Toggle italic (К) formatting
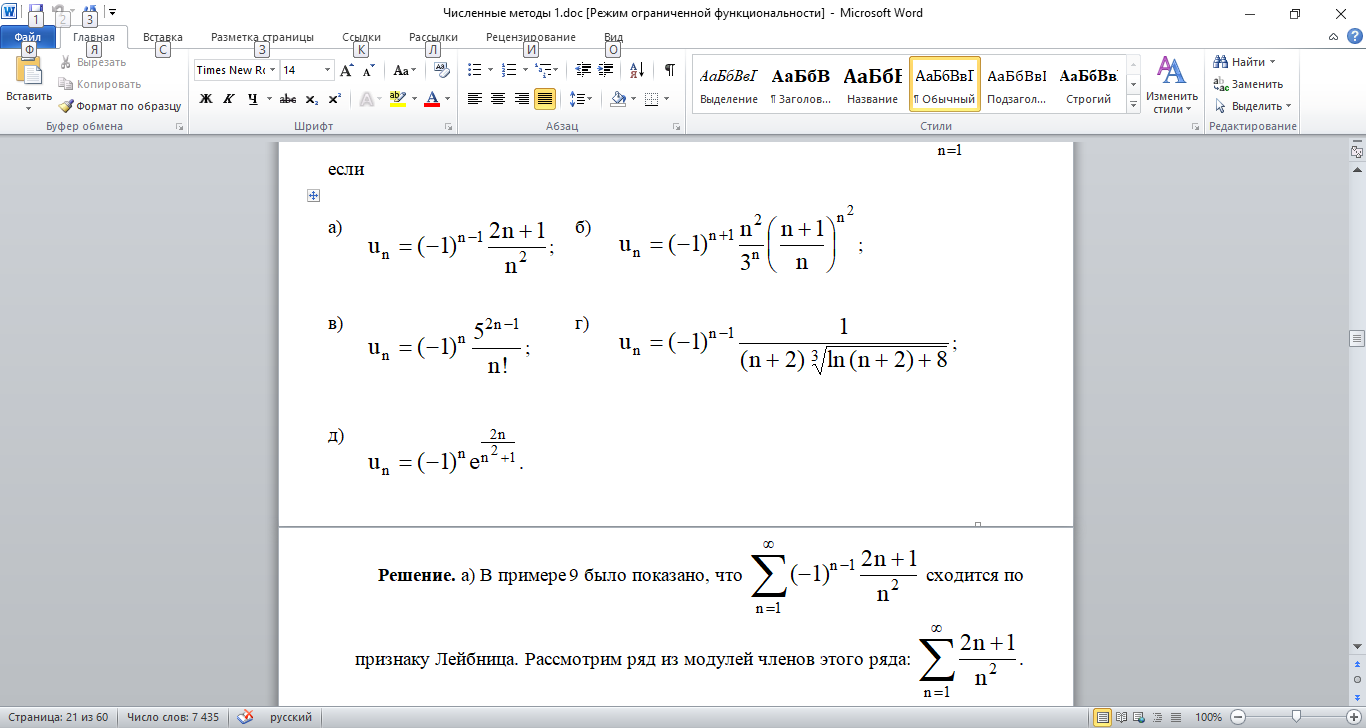 [x=229, y=99]
